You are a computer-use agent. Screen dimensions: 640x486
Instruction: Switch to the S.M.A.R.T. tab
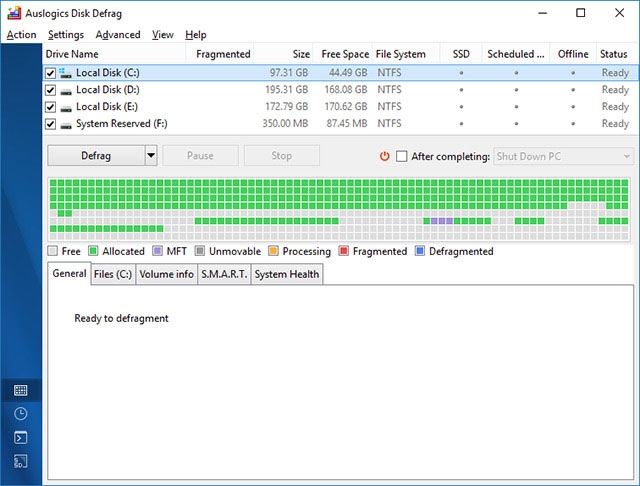point(224,274)
